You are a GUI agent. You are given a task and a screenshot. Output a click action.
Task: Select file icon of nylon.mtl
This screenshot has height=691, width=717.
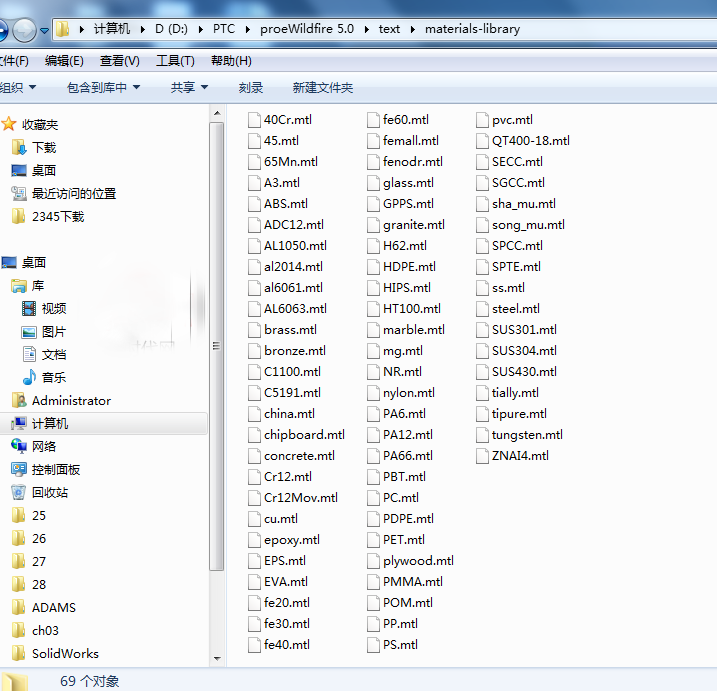click(x=373, y=393)
